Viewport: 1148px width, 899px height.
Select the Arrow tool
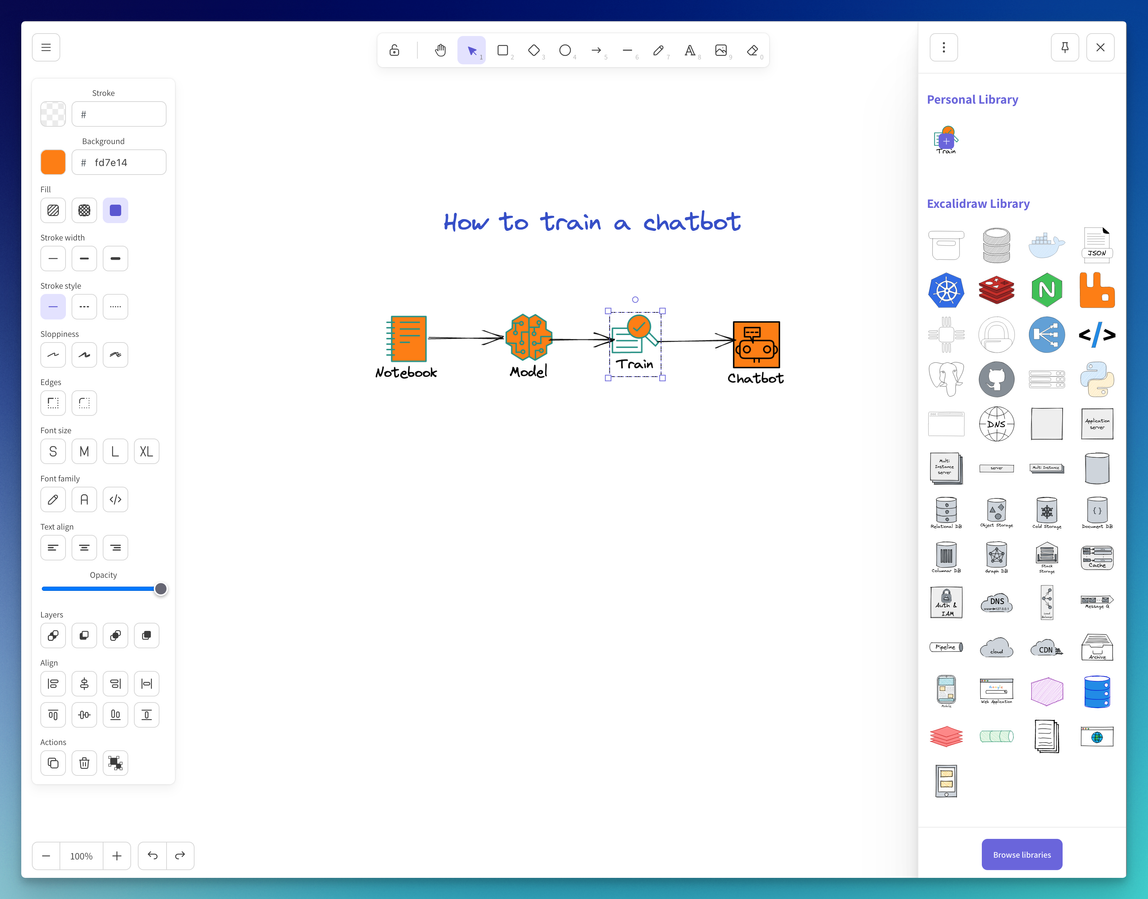[x=597, y=51]
